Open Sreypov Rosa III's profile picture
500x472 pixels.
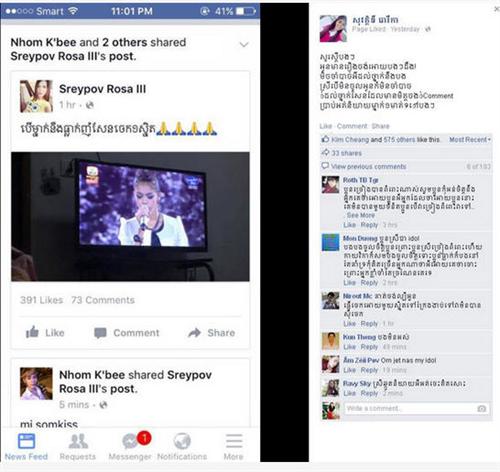[36, 96]
